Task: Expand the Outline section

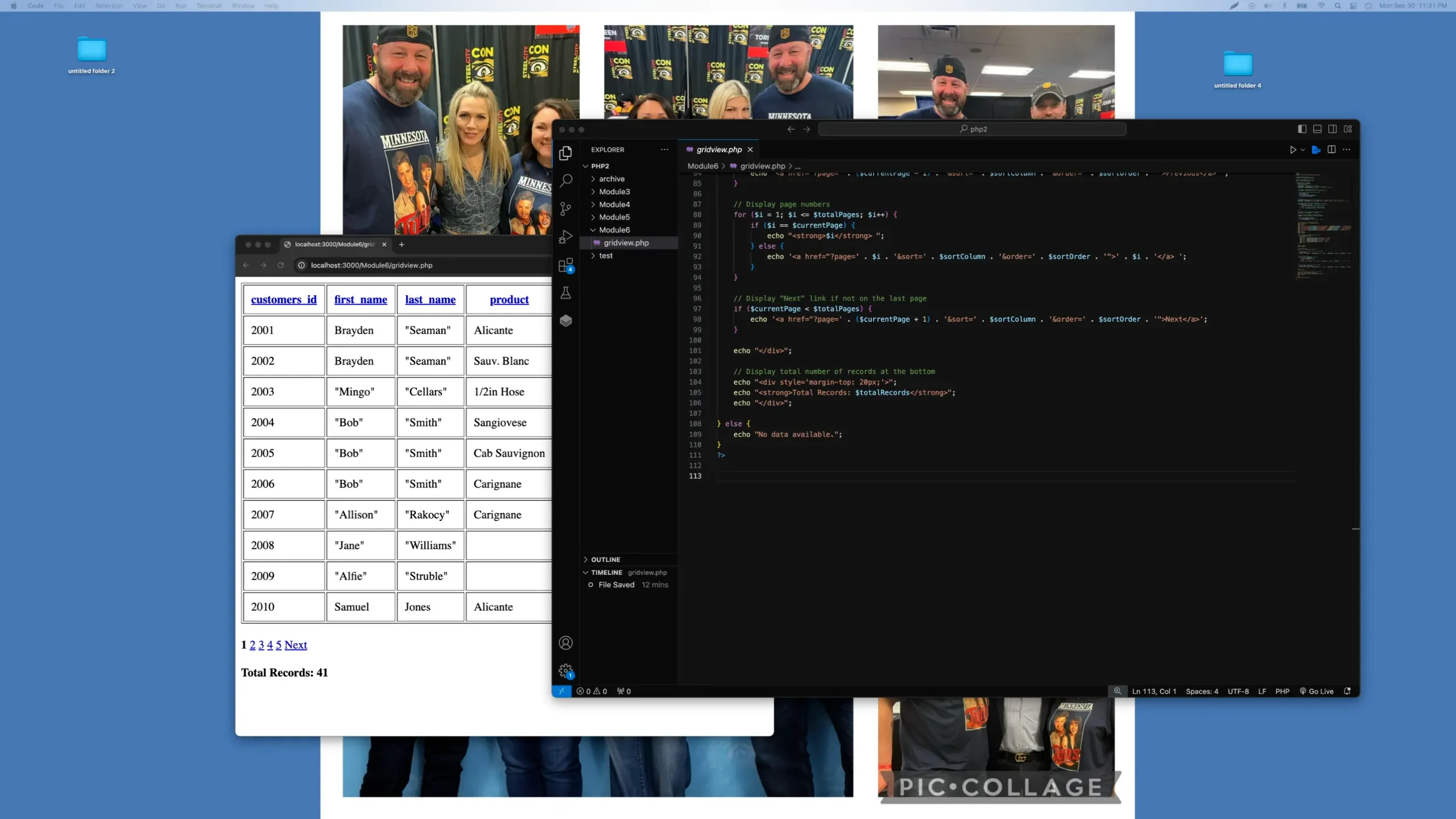Action: coord(605,559)
